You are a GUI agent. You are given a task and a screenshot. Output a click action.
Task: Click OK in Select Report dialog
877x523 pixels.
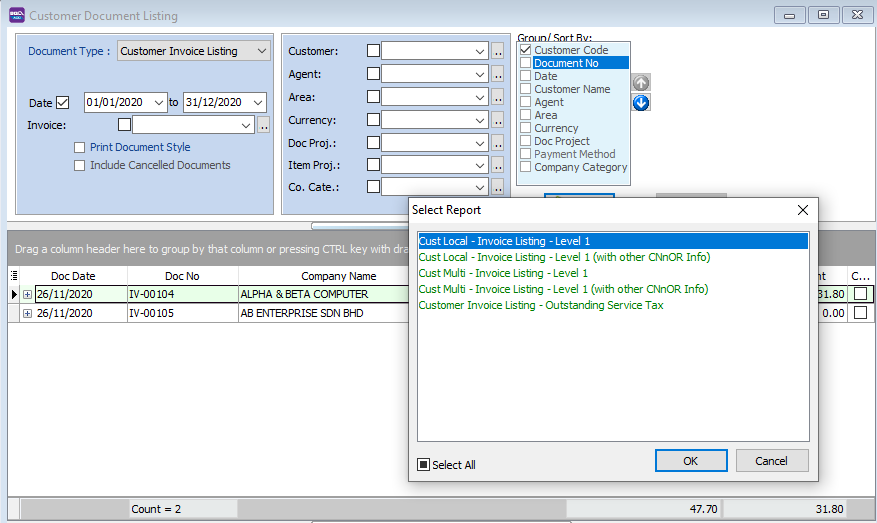[x=690, y=461]
